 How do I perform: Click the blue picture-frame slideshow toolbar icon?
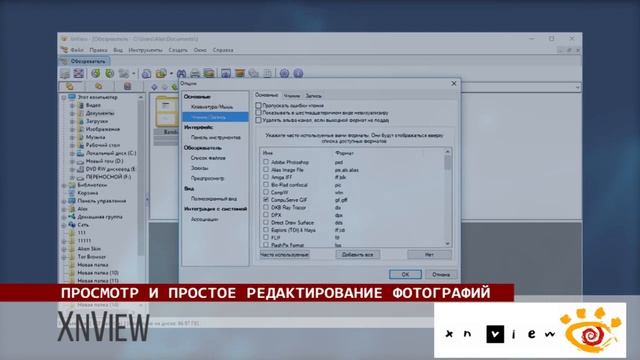point(226,73)
